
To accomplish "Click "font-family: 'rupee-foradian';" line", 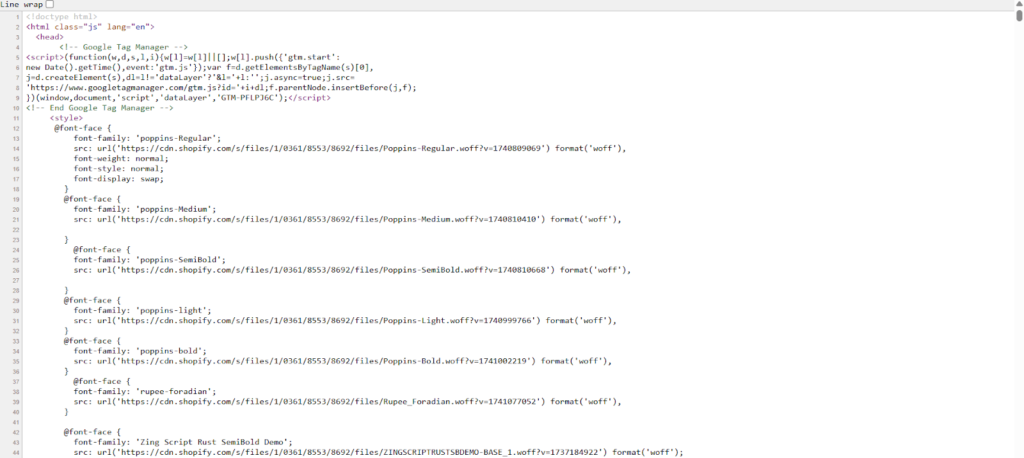I will coord(145,392).
